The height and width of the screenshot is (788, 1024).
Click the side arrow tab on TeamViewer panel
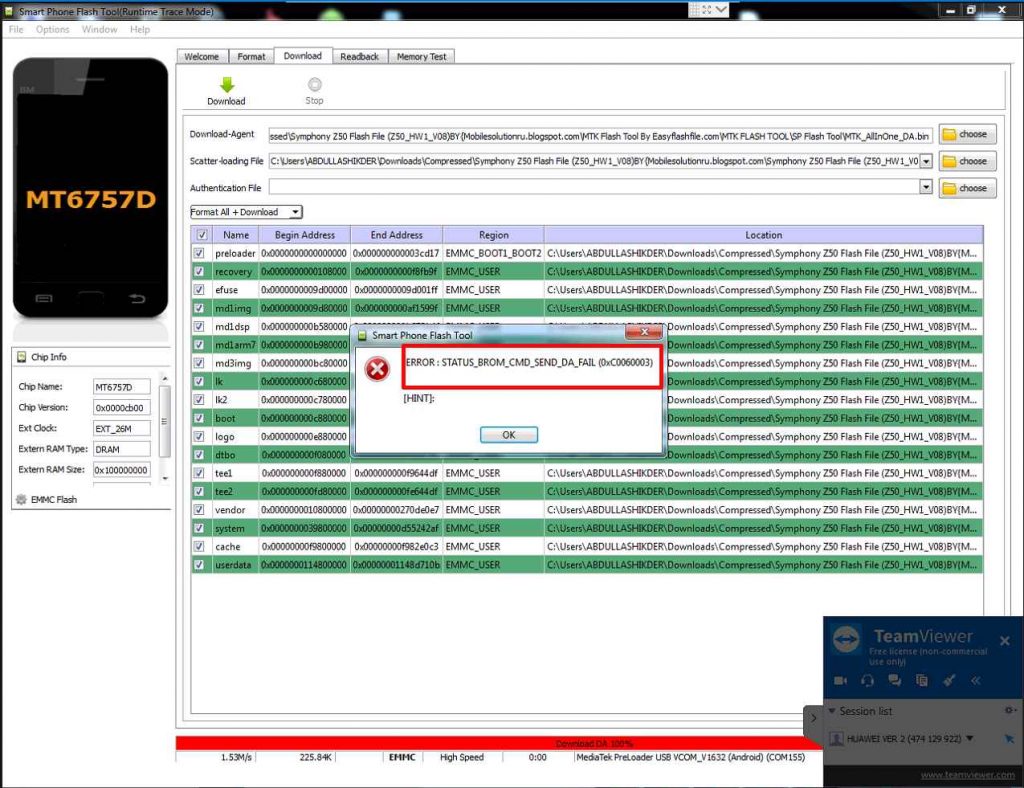[x=813, y=719]
